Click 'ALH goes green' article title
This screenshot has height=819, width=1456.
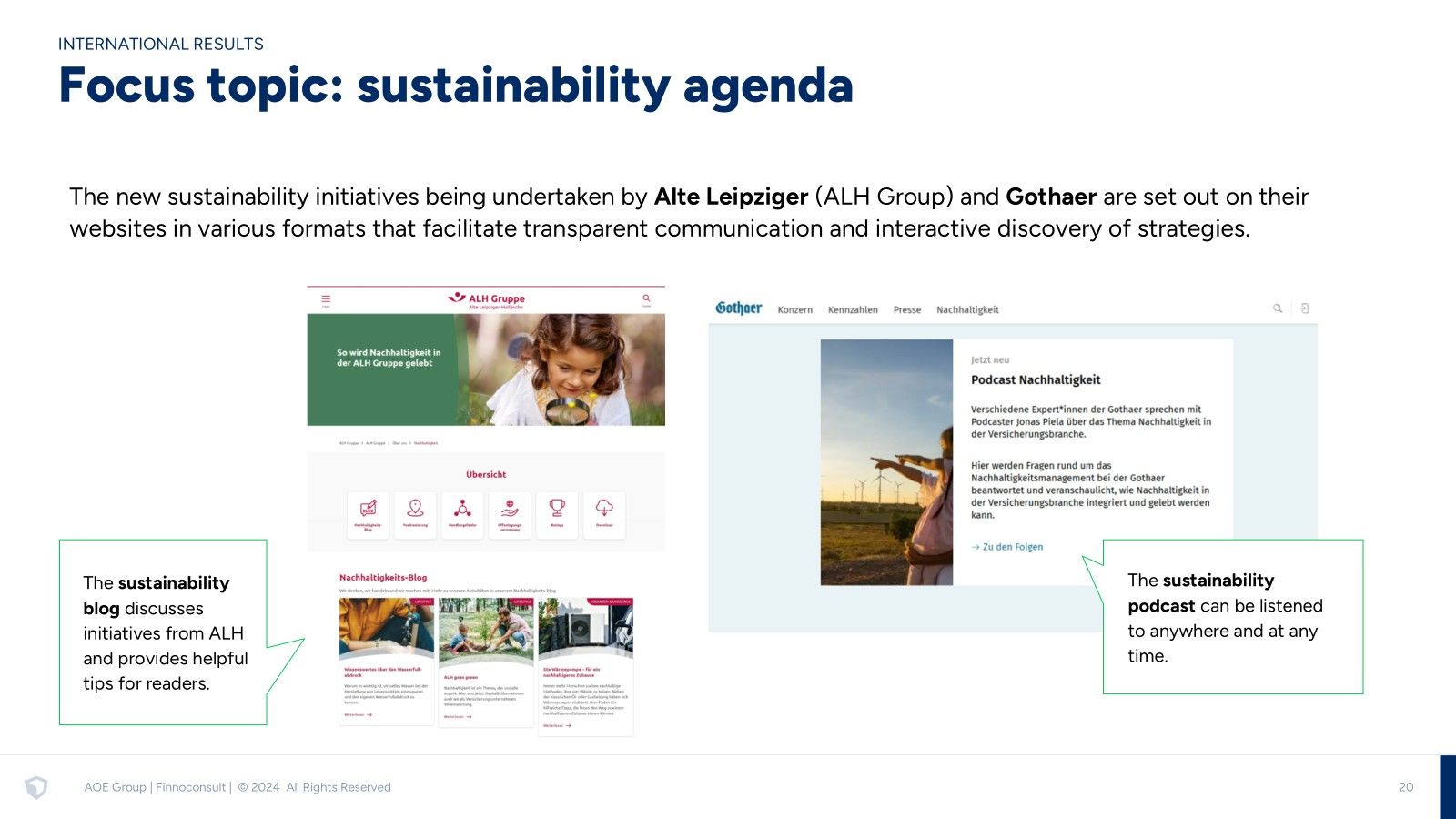460,677
